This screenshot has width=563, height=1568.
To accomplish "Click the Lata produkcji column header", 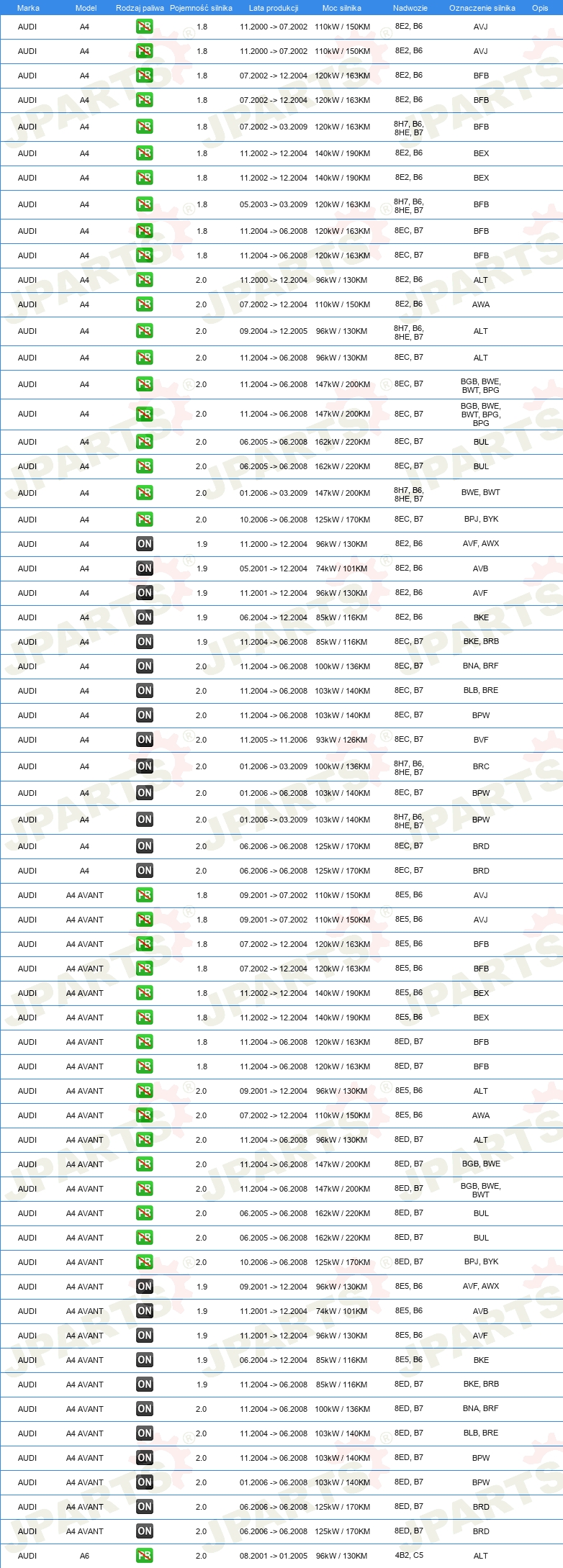I will (x=274, y=8).
